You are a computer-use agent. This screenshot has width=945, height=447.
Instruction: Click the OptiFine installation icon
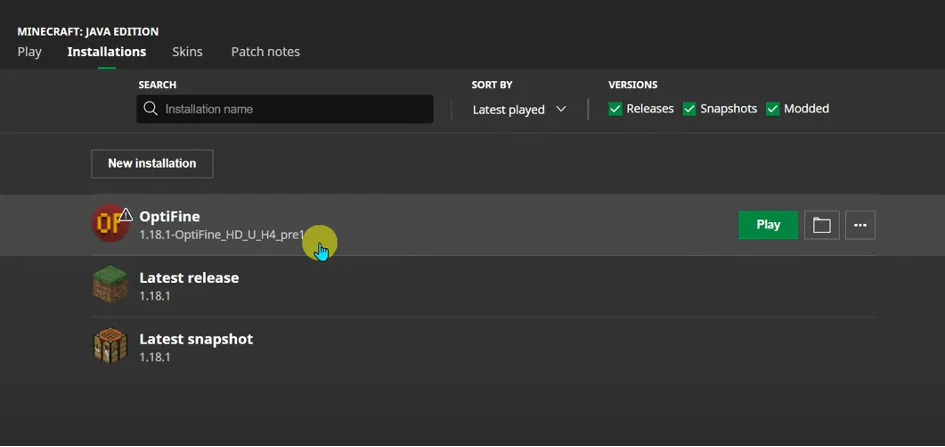point(109,224)
